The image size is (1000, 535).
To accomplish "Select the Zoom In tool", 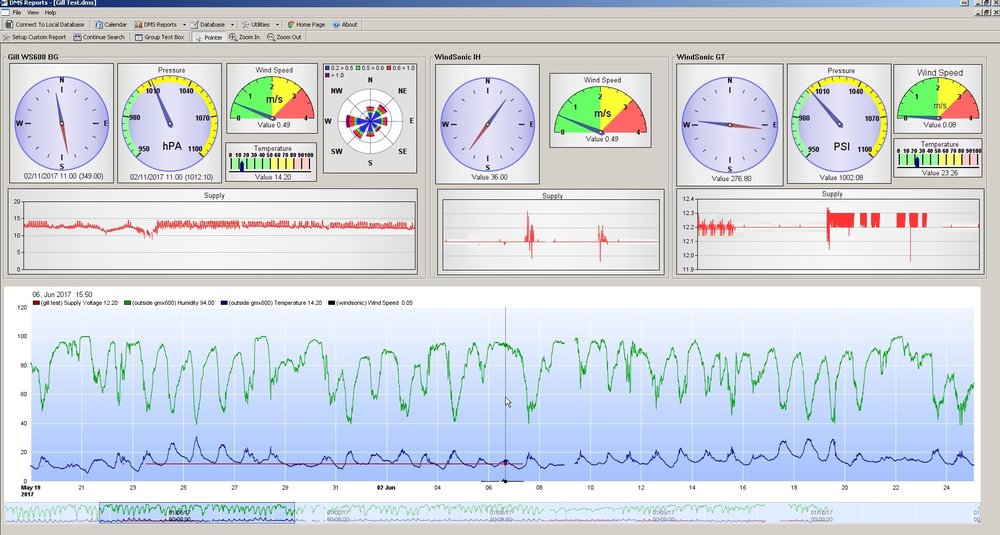I will [245, 37].
